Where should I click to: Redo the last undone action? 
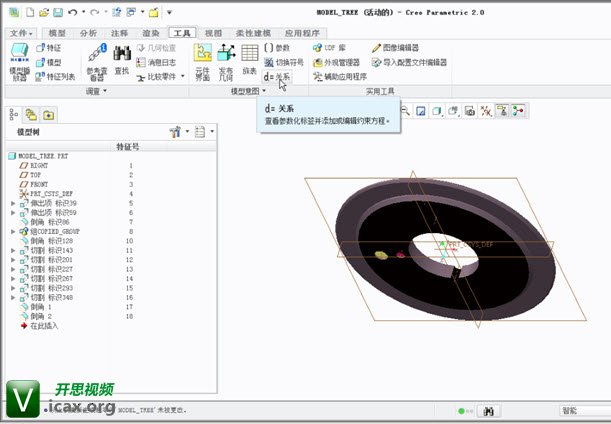(94, 12)
